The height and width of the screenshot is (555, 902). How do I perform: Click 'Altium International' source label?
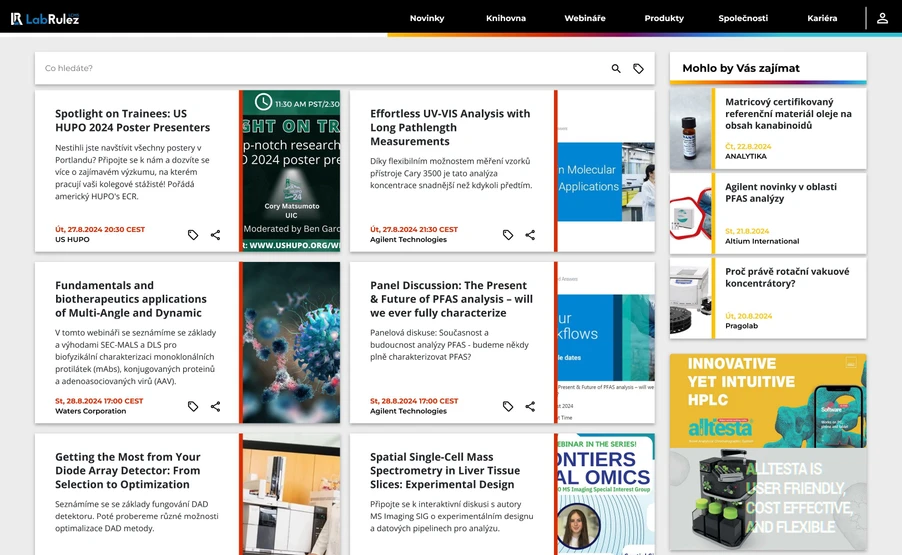pos(762,241)
